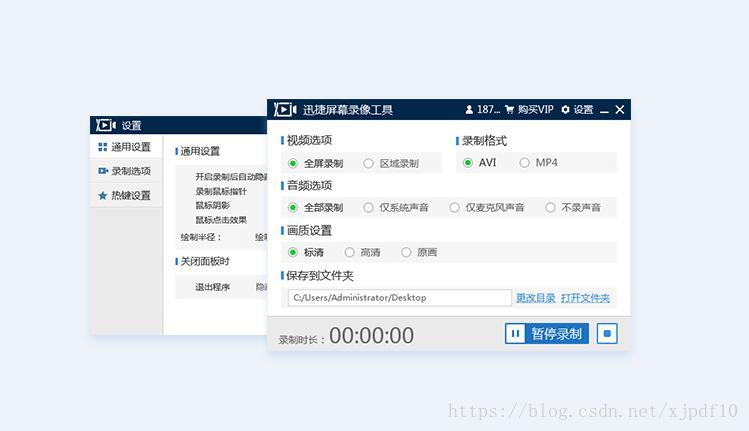The width and height of the screenshot is (749, 431).
Task: Select 仅麦克风声音 audio option
Action: (x=487, y=207)
